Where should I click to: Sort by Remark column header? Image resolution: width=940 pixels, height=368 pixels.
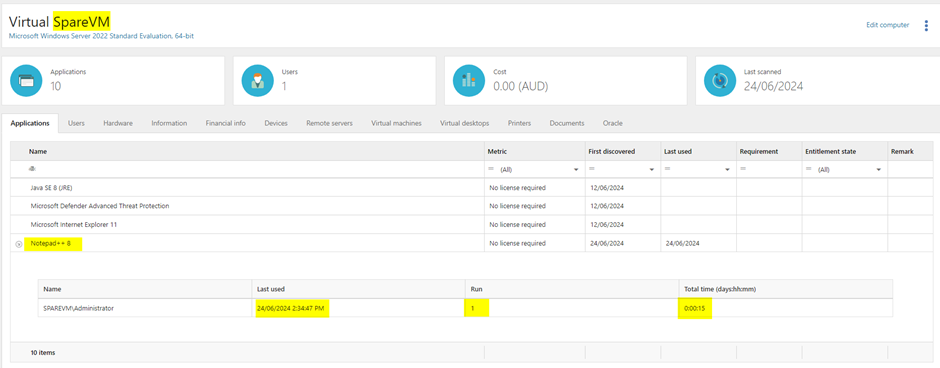[902, 152]
